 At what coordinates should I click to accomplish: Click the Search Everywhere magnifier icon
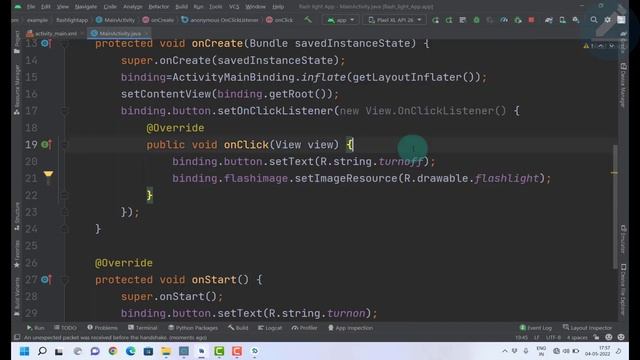pos(593,20)
